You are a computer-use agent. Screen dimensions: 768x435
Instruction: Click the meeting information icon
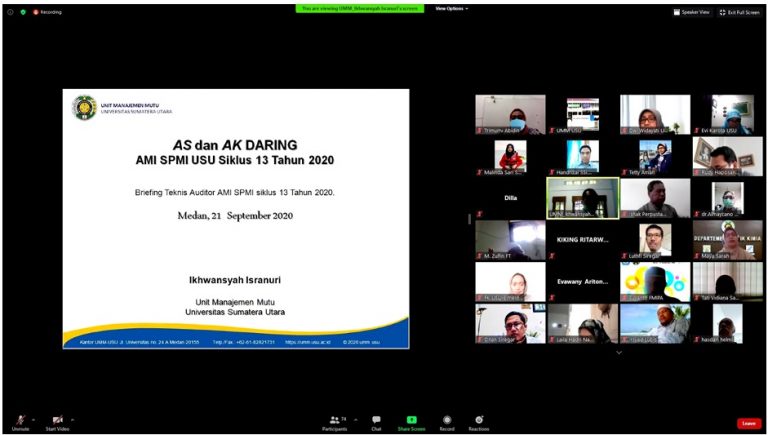(x=10, y=12)
